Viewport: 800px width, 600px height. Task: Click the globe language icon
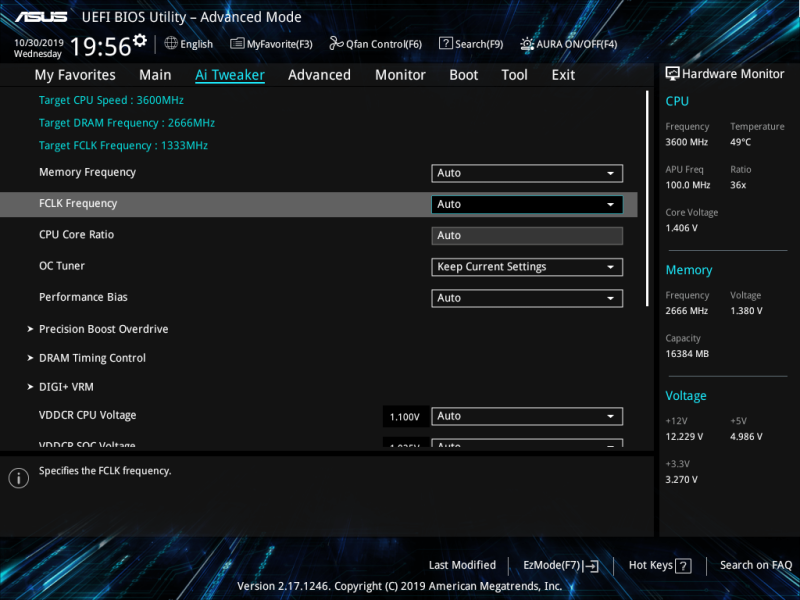(x=171, y=43)
